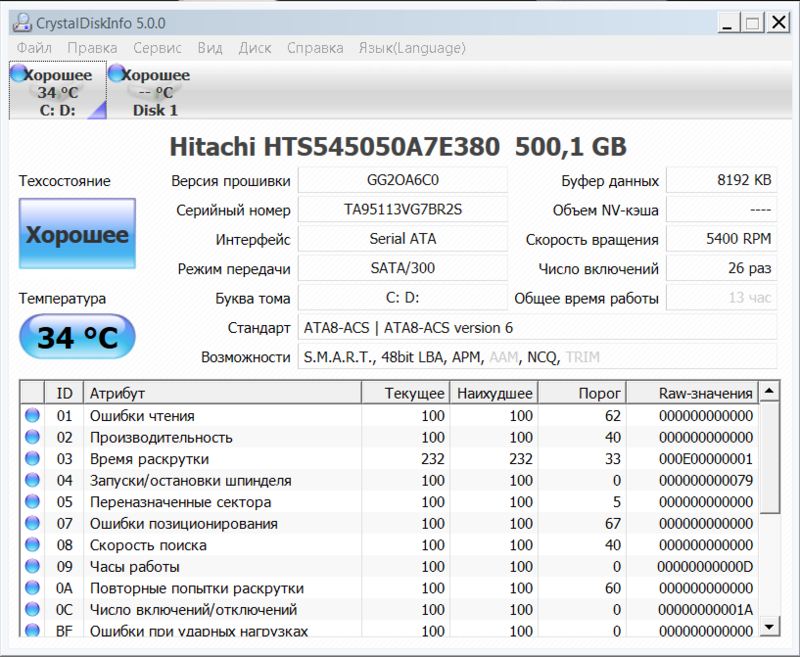Open the Диск menu
The image size is (800, 657).
[255, 48]
